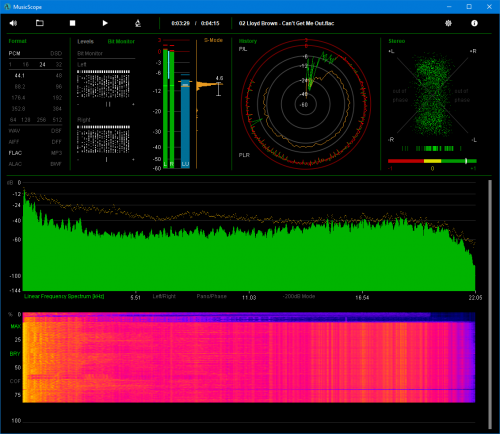
Task: Click the MusicScope app logo icon
Action: 7,7
